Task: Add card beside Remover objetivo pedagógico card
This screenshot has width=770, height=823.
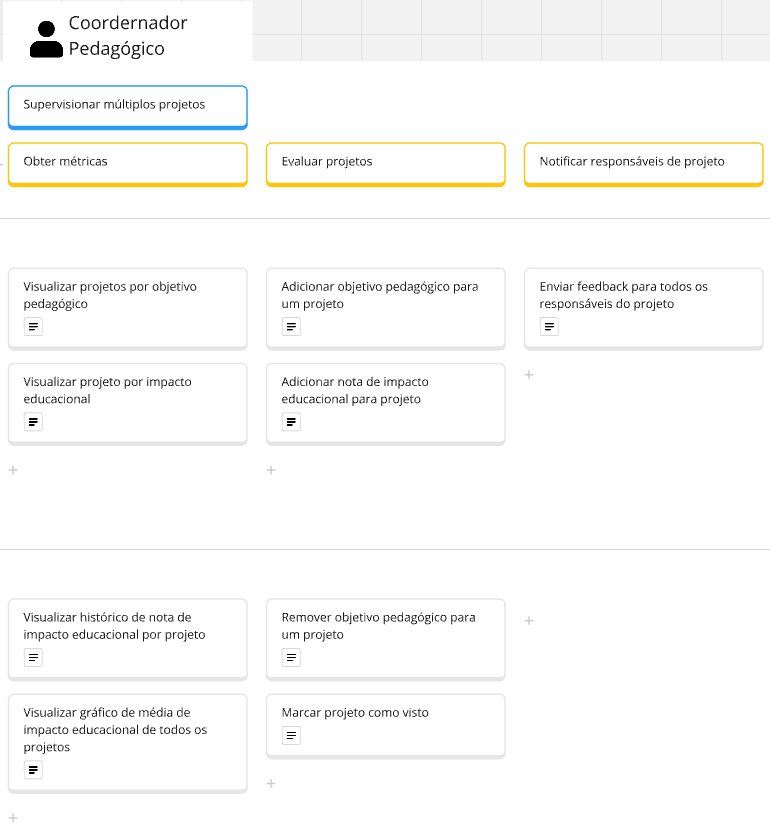Action: pyautogui.click(x=529, y=621)
